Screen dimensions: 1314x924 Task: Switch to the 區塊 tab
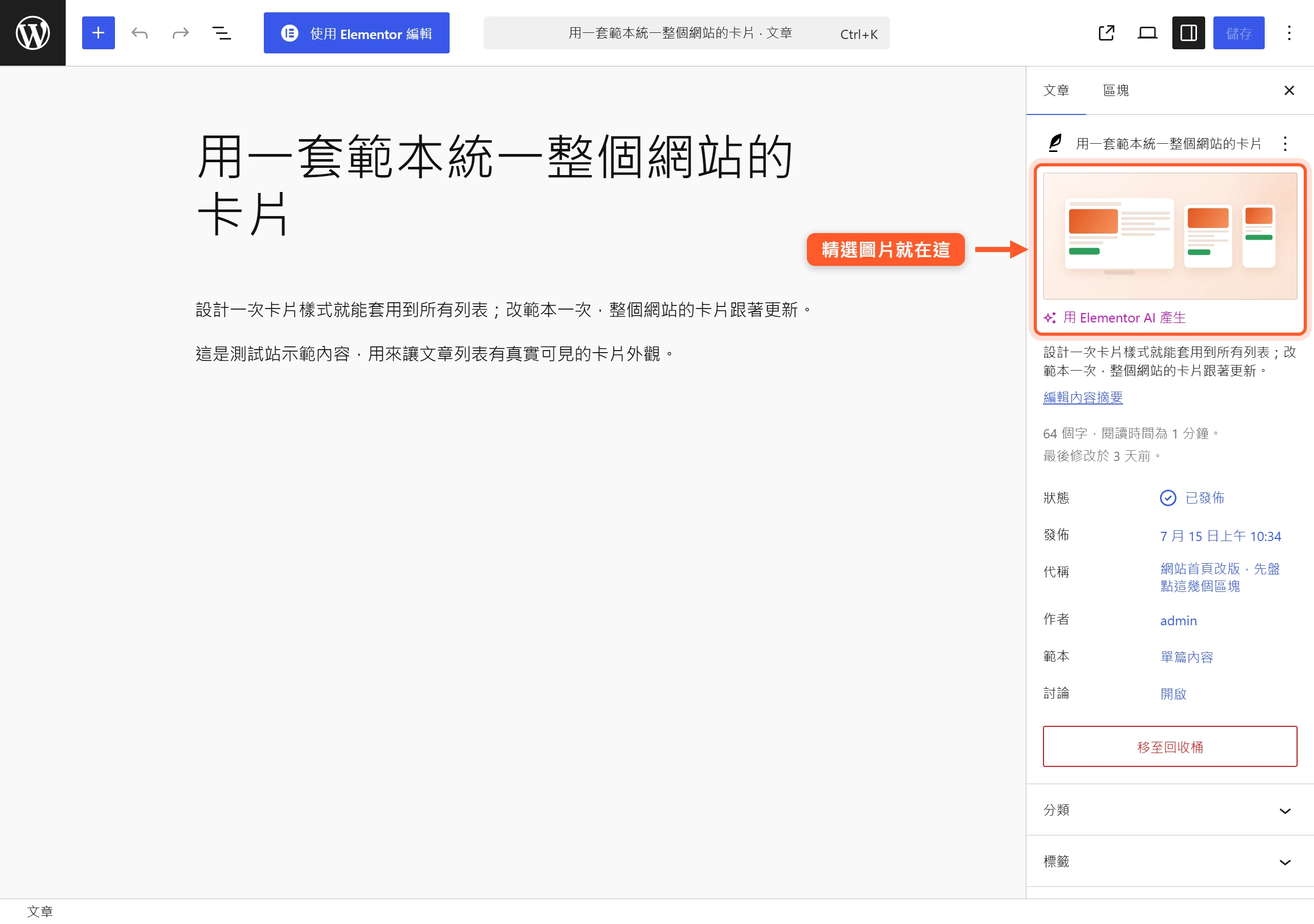1116,90
